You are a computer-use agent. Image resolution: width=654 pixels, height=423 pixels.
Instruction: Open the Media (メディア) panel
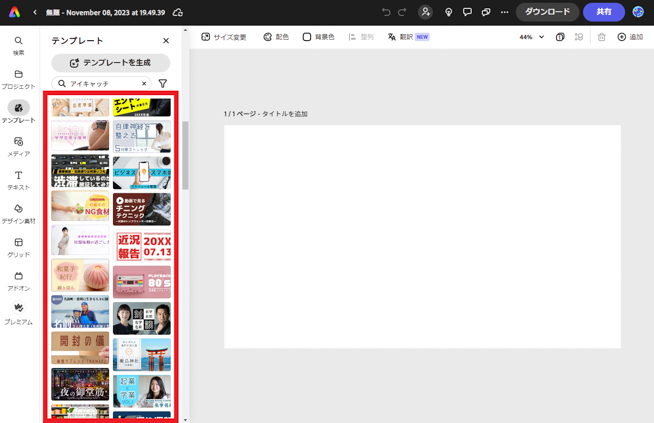[x=18, y=146]
